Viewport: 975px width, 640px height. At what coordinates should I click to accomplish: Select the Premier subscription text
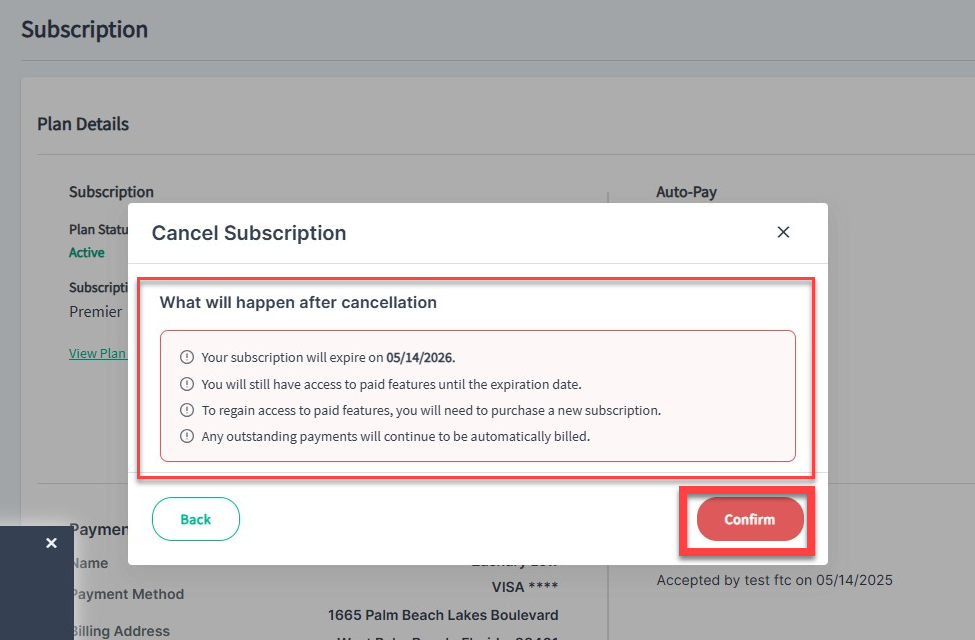coord(97,311)
